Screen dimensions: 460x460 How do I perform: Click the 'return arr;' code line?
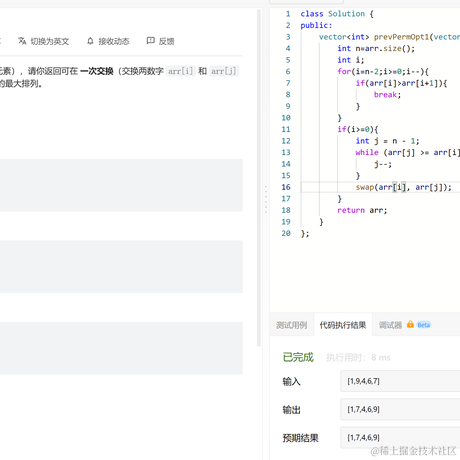pyautogui.click(x=362, y=210)
